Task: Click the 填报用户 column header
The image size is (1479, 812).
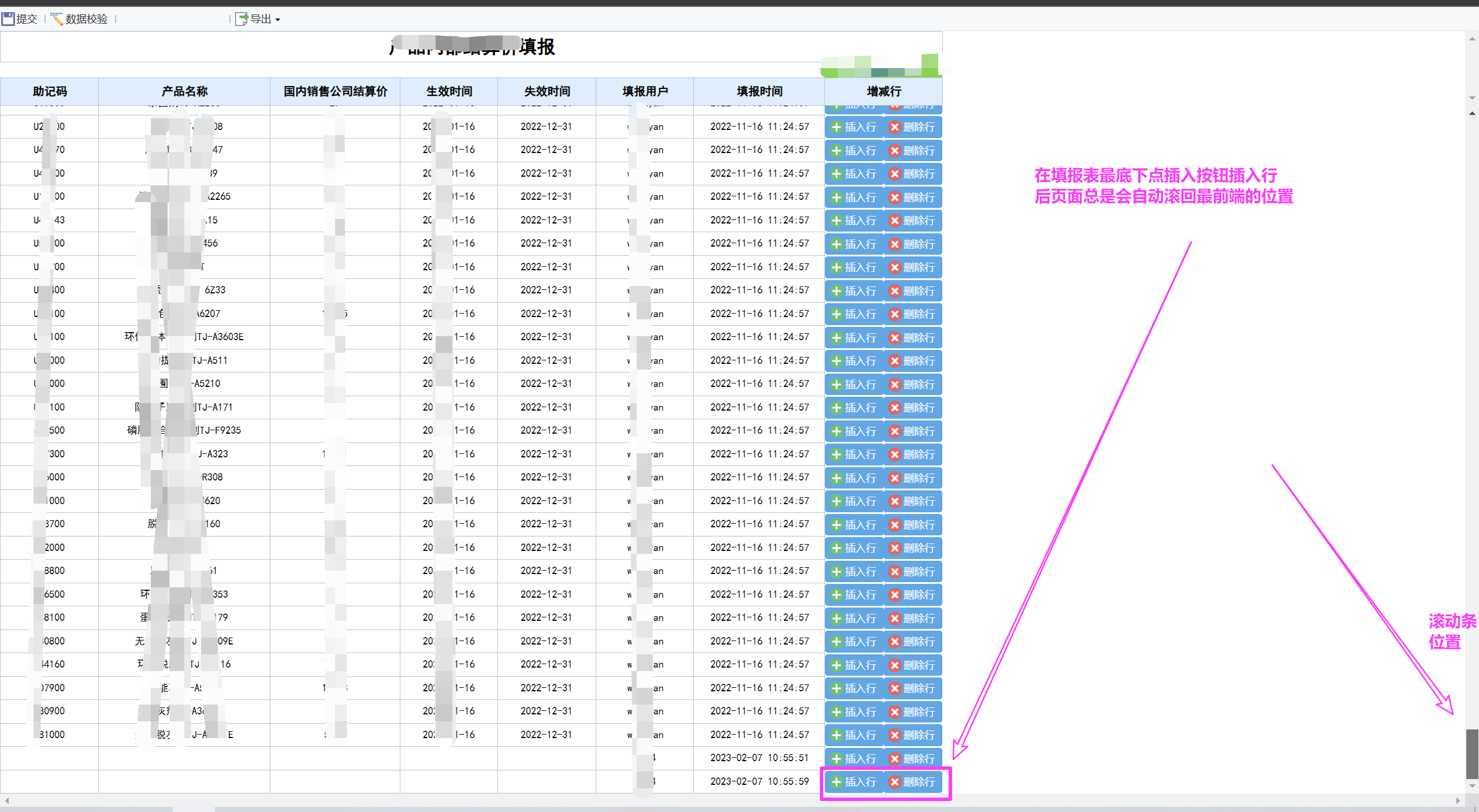Action: [x=645, y=91]
